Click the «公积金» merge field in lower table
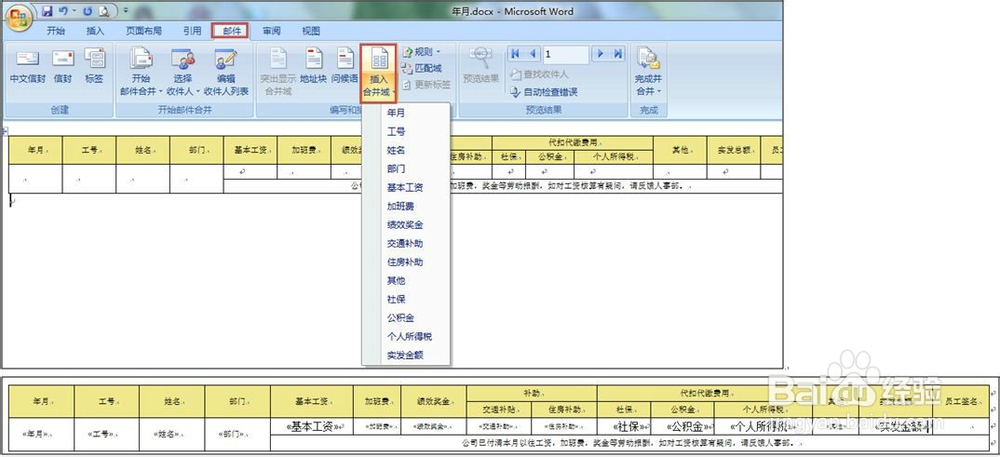 (x=686, y=426)
